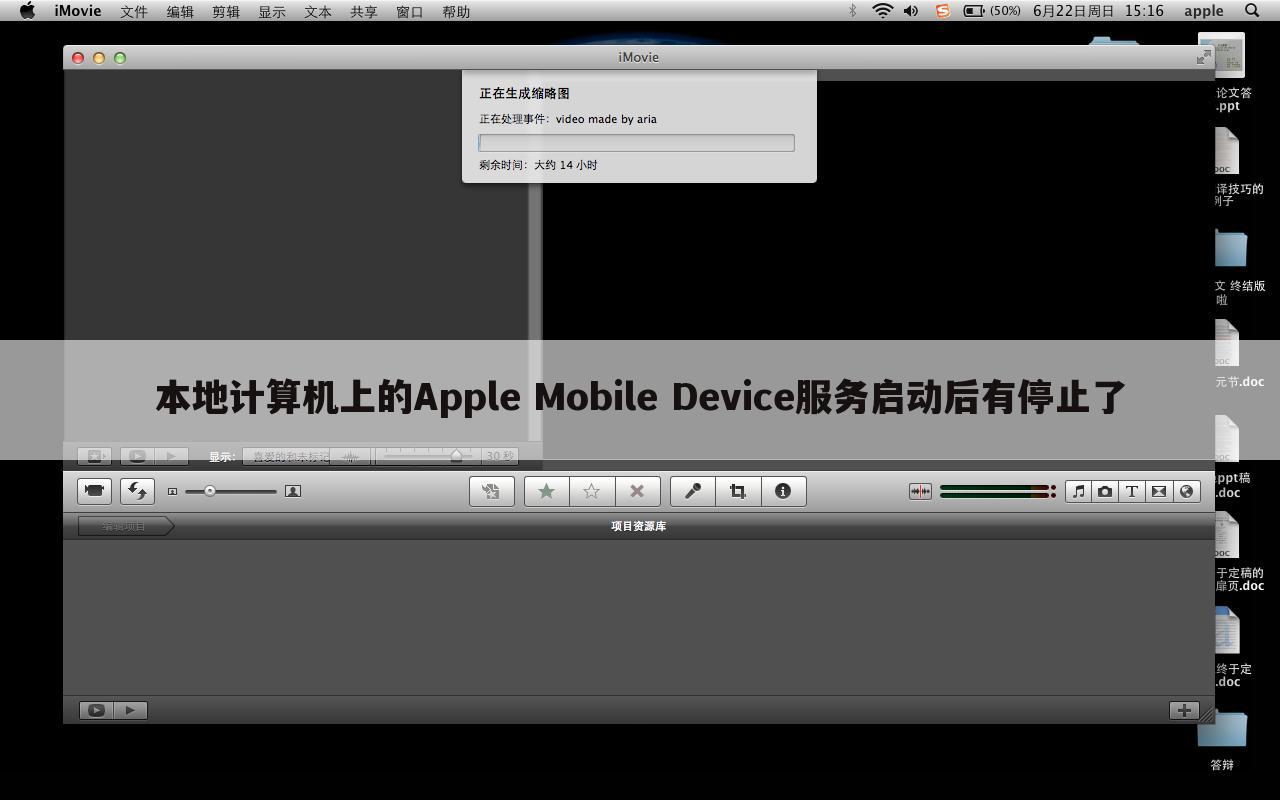This screenshot has height=800, width=1280.
Task: Play project full screen at bottom left
Action: tap(96, 710)
